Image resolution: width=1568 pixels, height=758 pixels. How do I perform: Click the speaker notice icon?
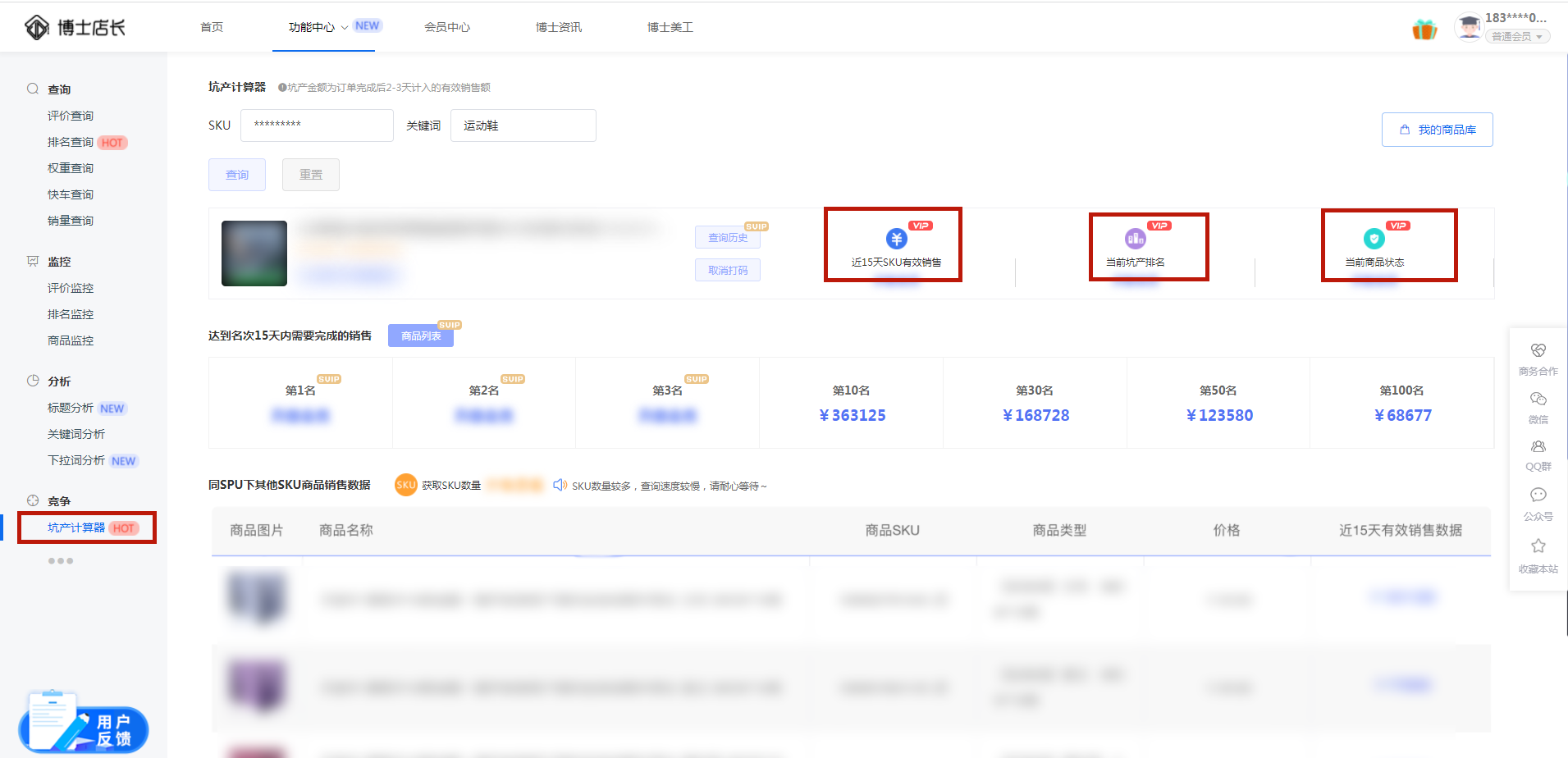coord(560,485)
